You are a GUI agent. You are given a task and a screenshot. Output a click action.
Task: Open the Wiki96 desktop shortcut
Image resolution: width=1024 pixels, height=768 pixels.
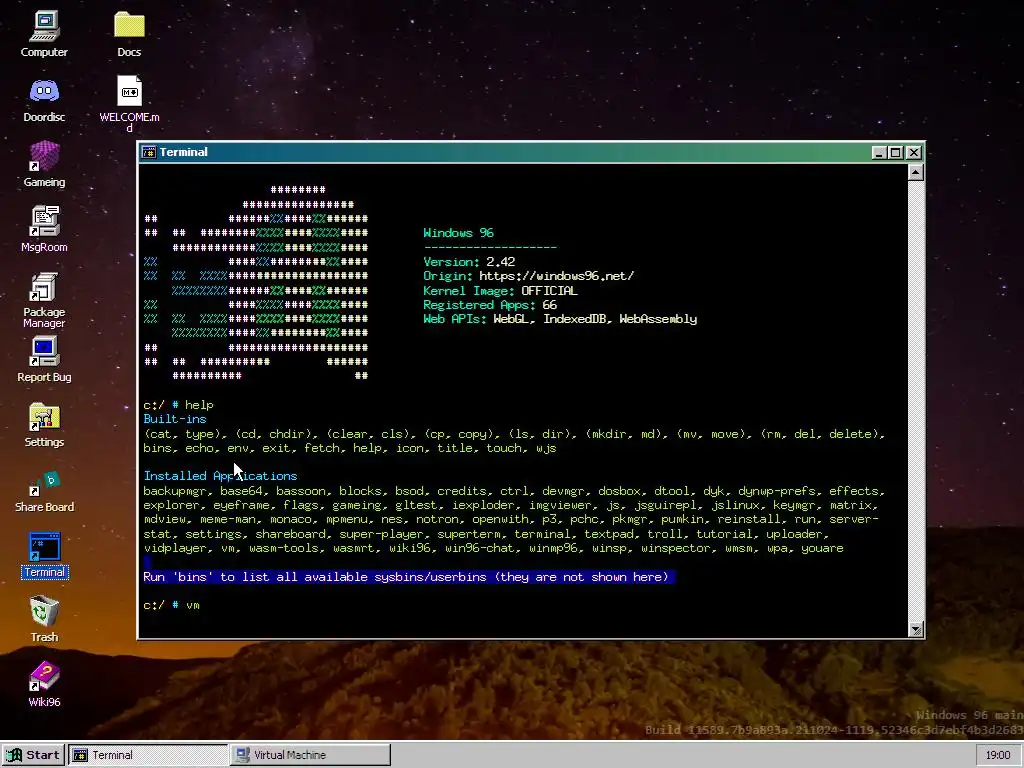pos(44,684)
